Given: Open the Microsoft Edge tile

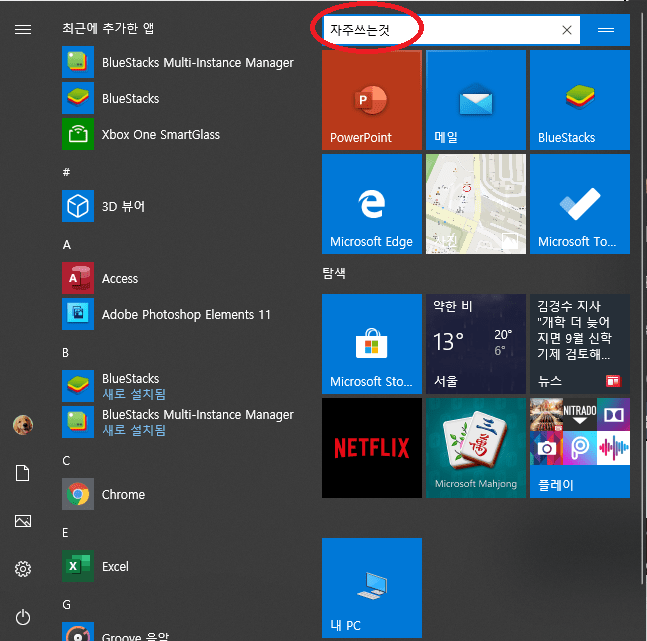Looking at the screenshot, I should 372,204.
